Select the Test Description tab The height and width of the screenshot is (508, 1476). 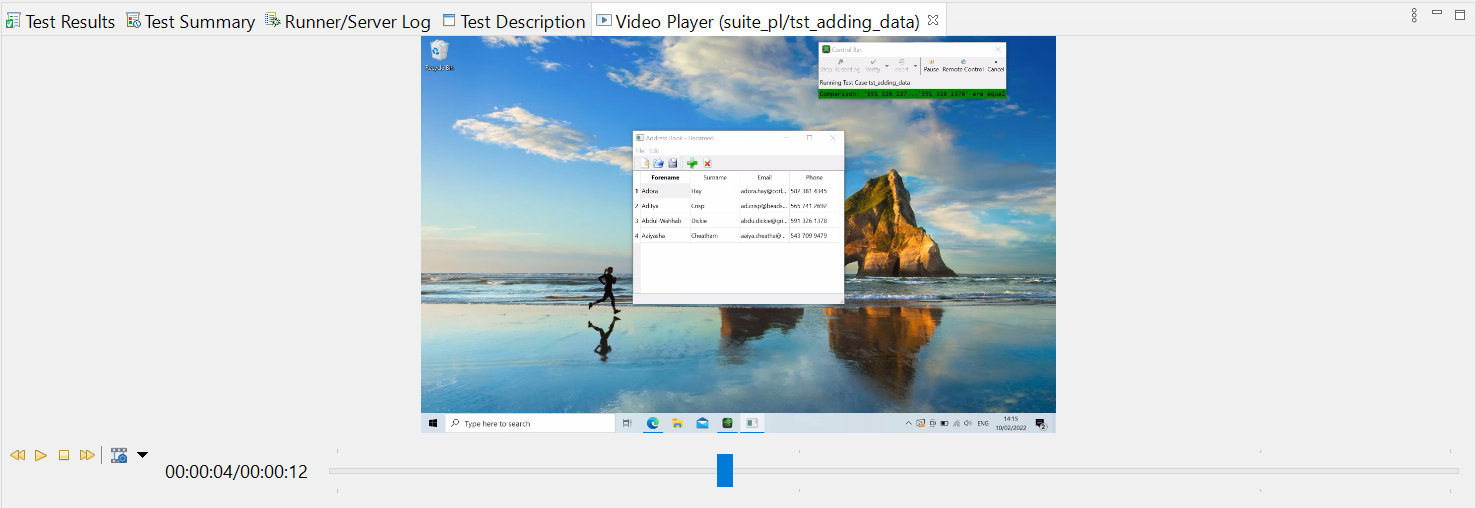tap(522, 21)
